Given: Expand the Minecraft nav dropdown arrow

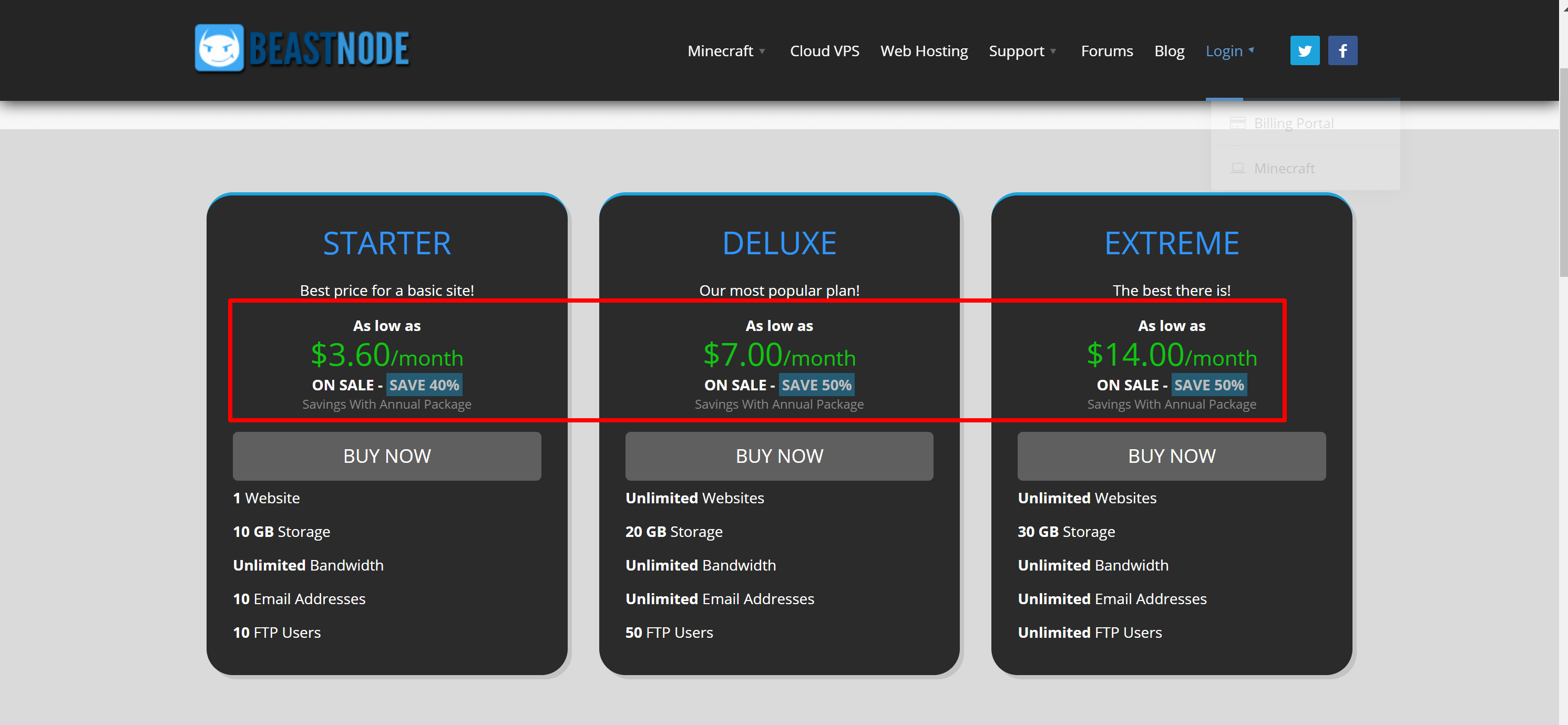Looking at the screenshot, I should point(762,51).
